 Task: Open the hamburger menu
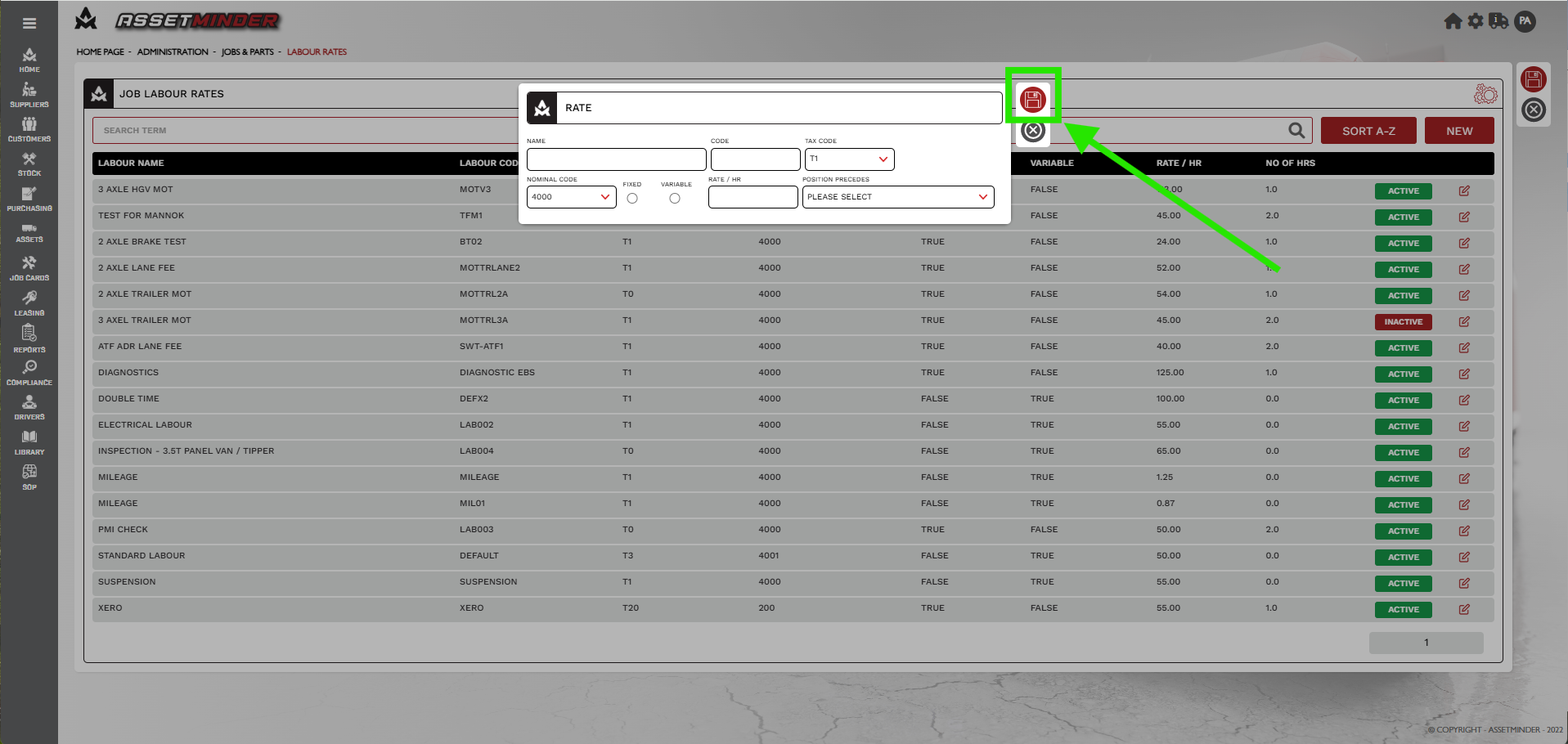point(29,23)
